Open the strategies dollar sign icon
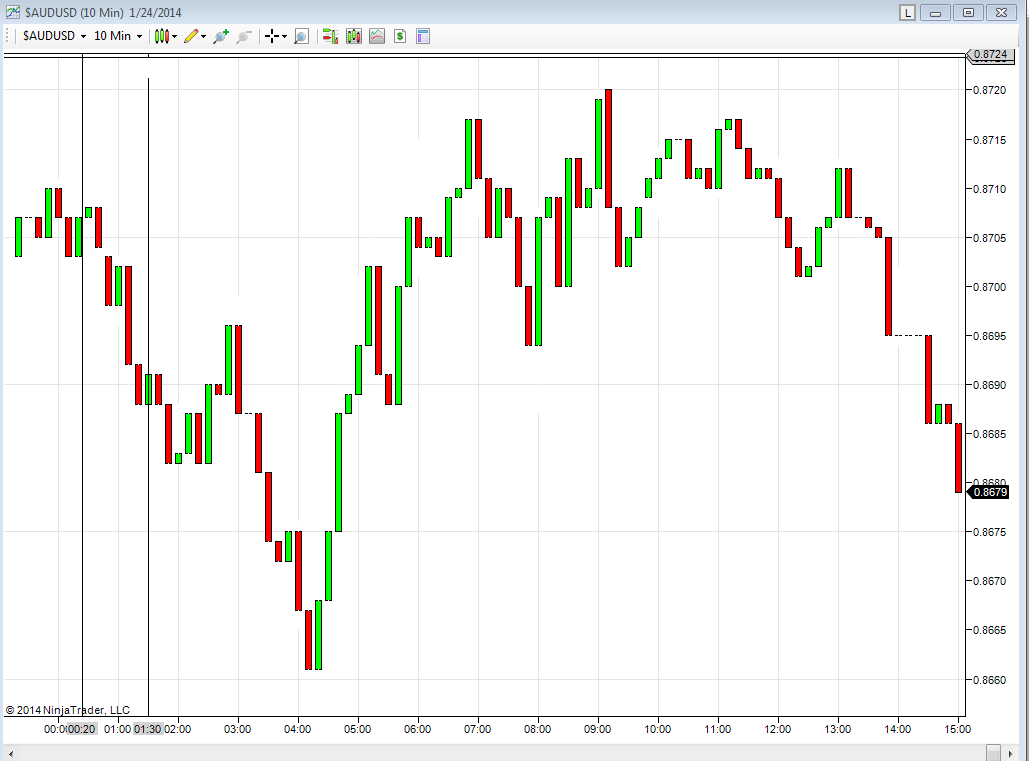The height and width of the screenshot is (761, 1029). point(400,36)
